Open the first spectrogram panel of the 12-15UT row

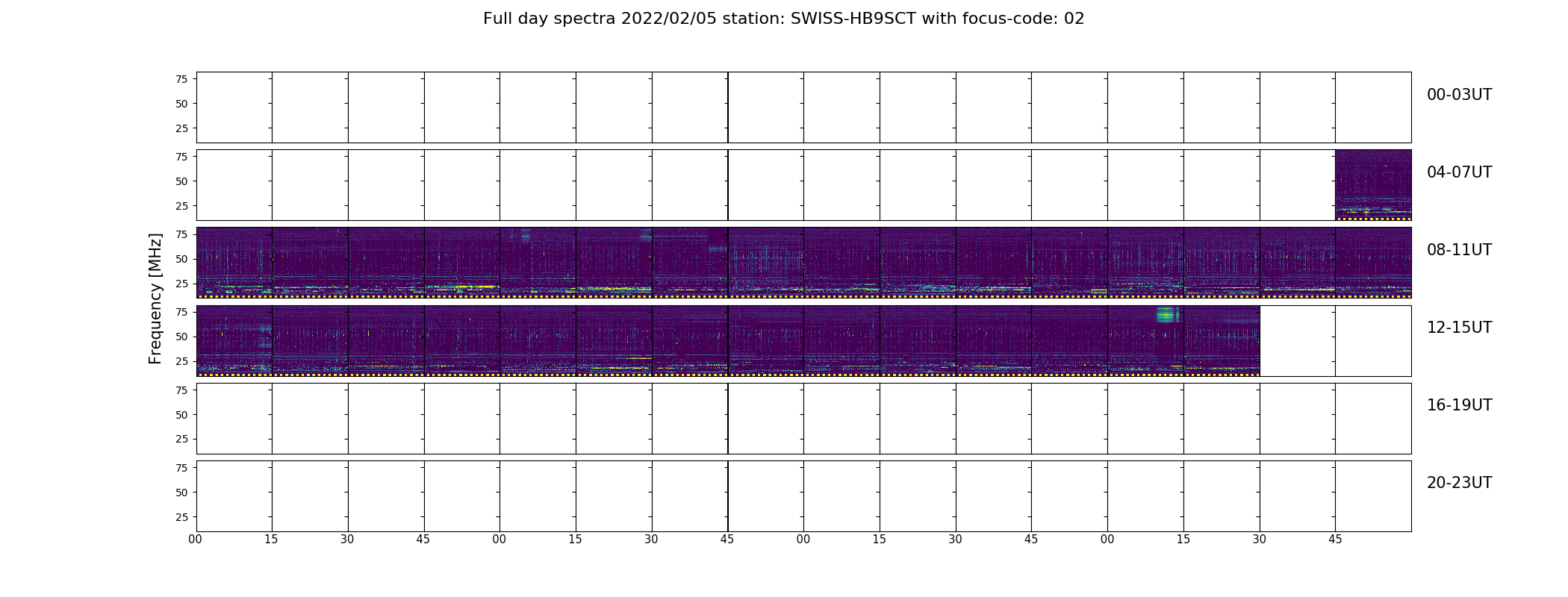[234, 340]
